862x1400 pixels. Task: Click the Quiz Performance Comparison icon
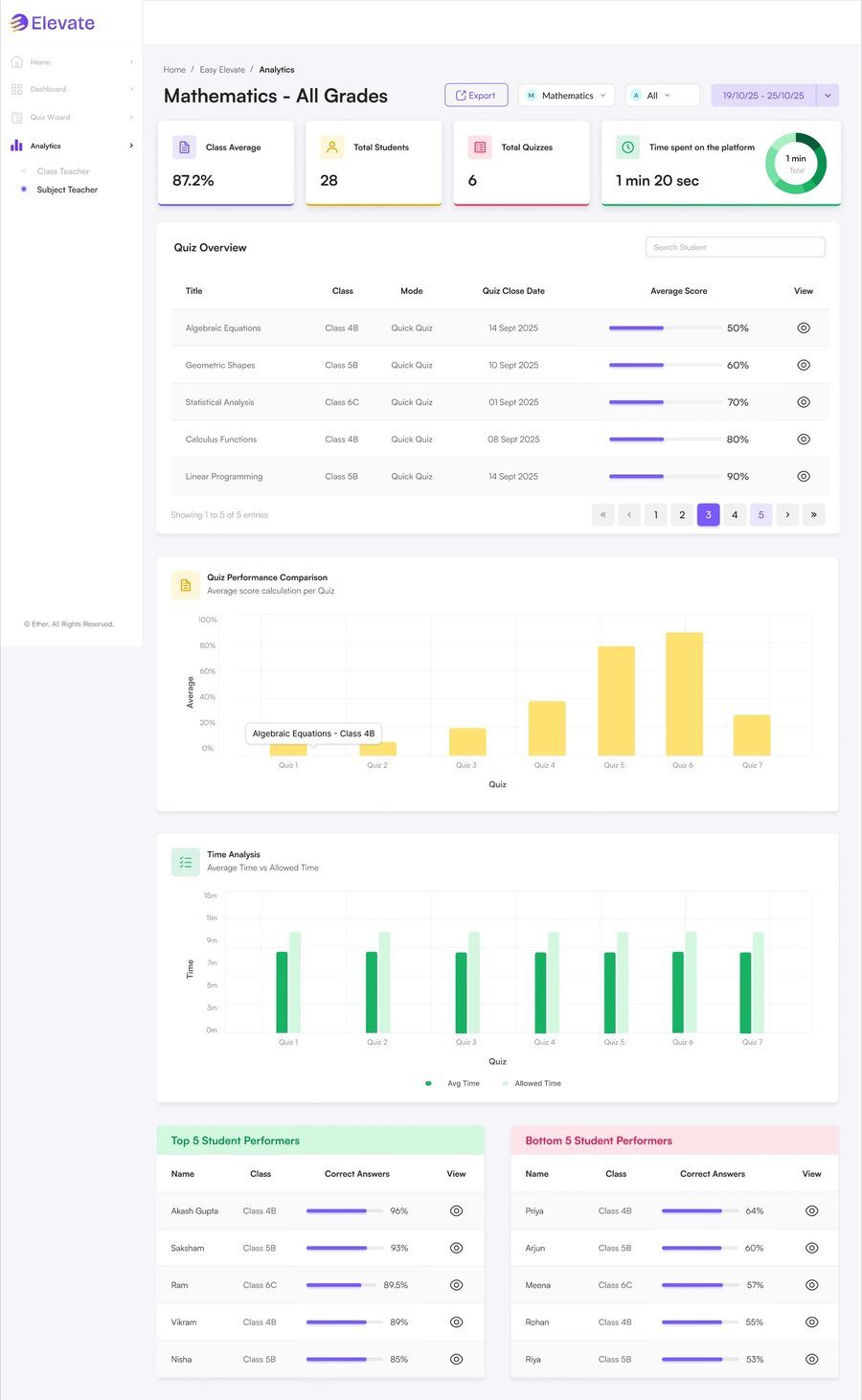(186, 584)
